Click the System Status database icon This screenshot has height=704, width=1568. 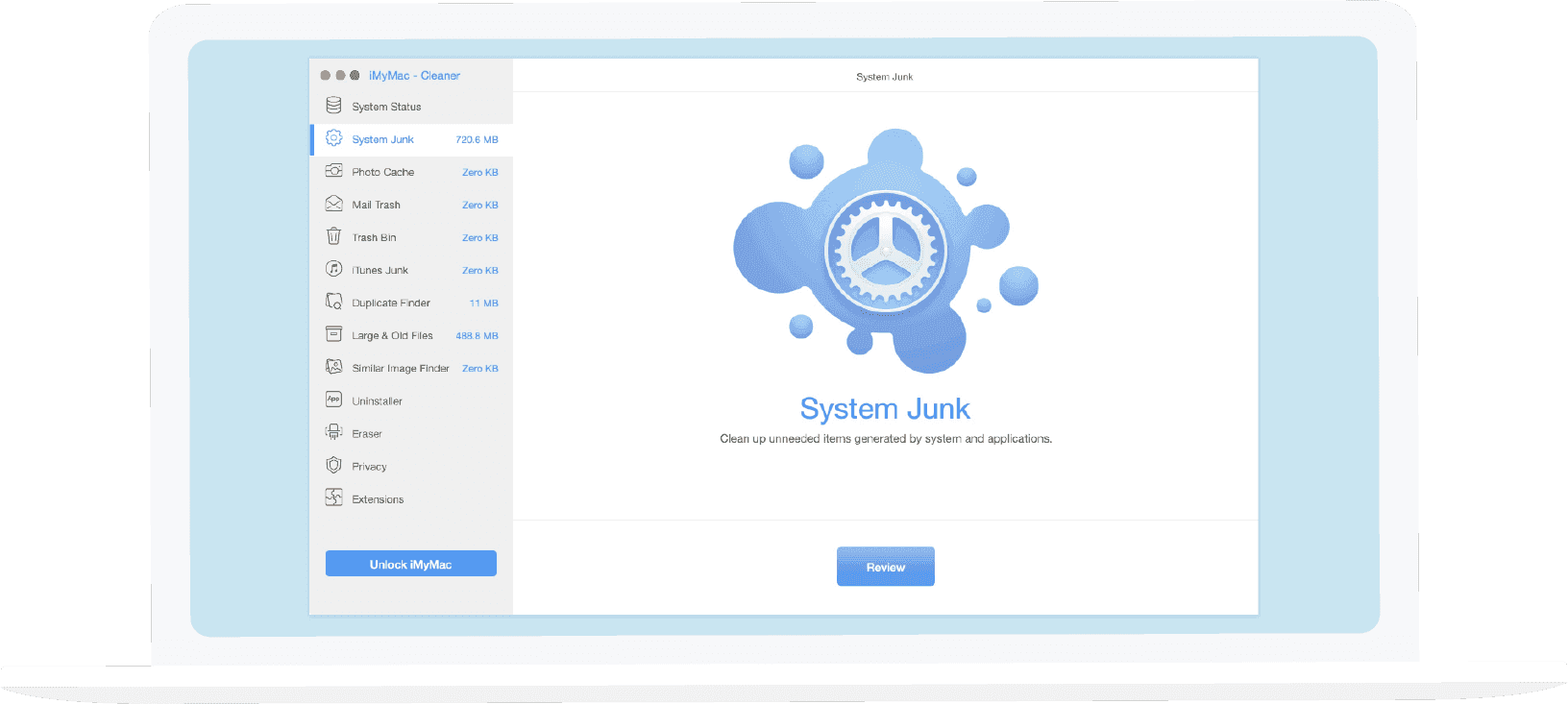point(333,106)
